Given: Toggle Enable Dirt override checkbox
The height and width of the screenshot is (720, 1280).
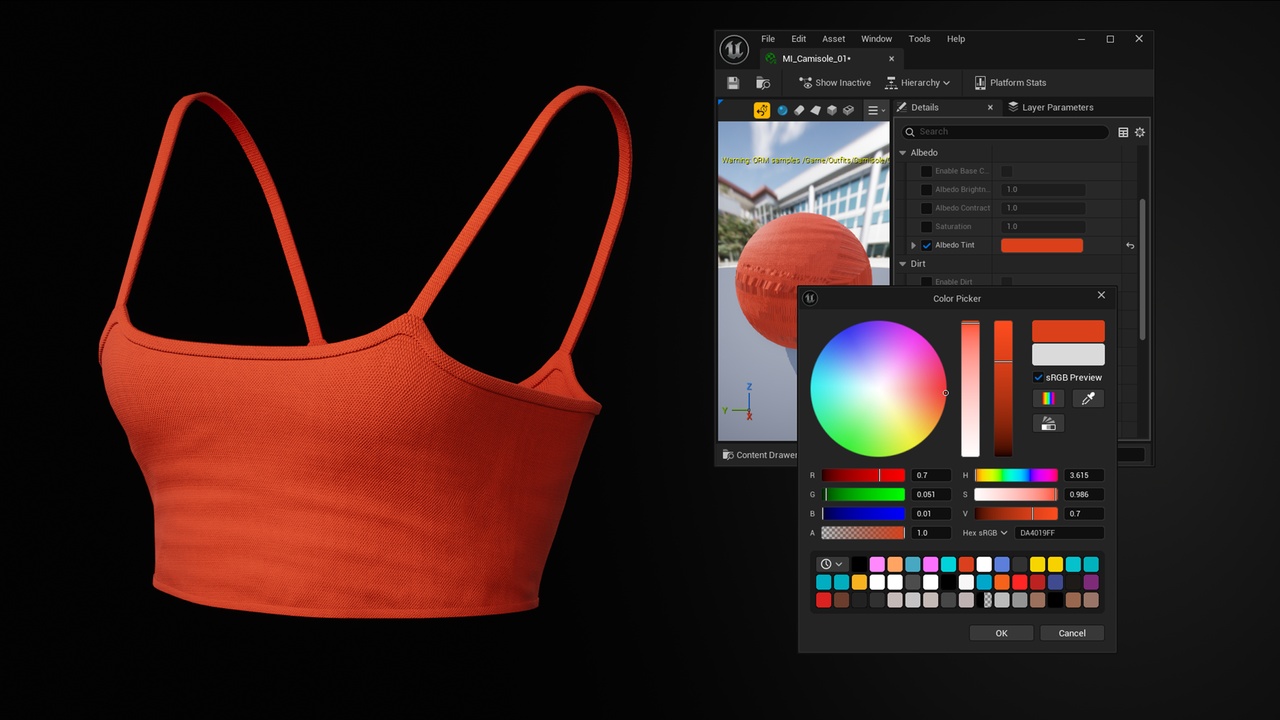Looking at the screenshot, I should pyautogui.click(x=926, y=282).
